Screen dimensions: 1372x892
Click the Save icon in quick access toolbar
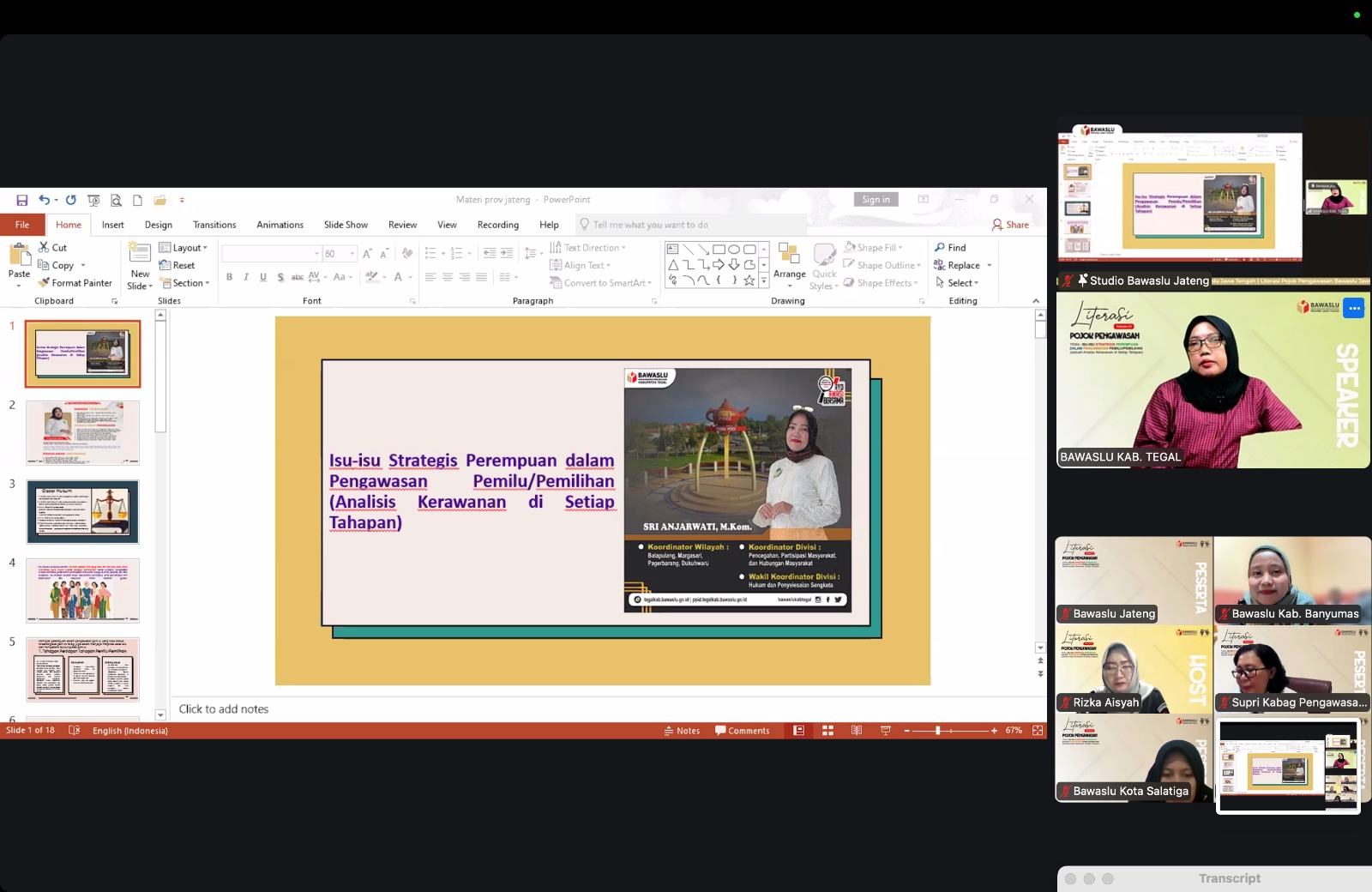click(x=22, y=200)
